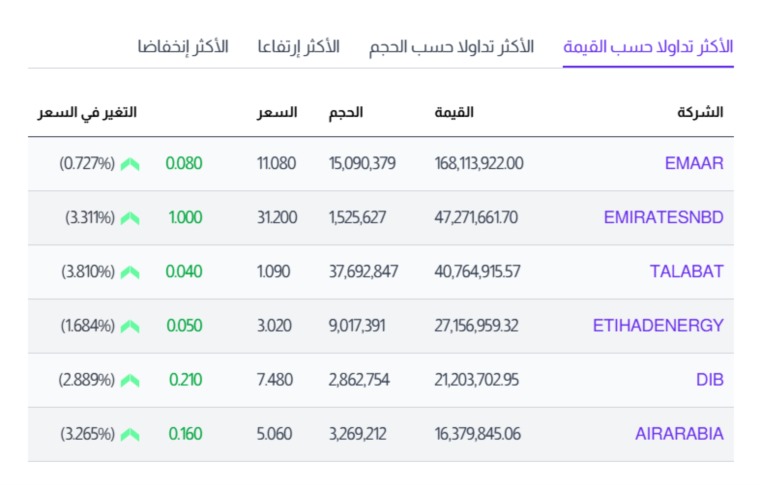
Task: Open the EMAAR company link
Action: click(694, 163)
